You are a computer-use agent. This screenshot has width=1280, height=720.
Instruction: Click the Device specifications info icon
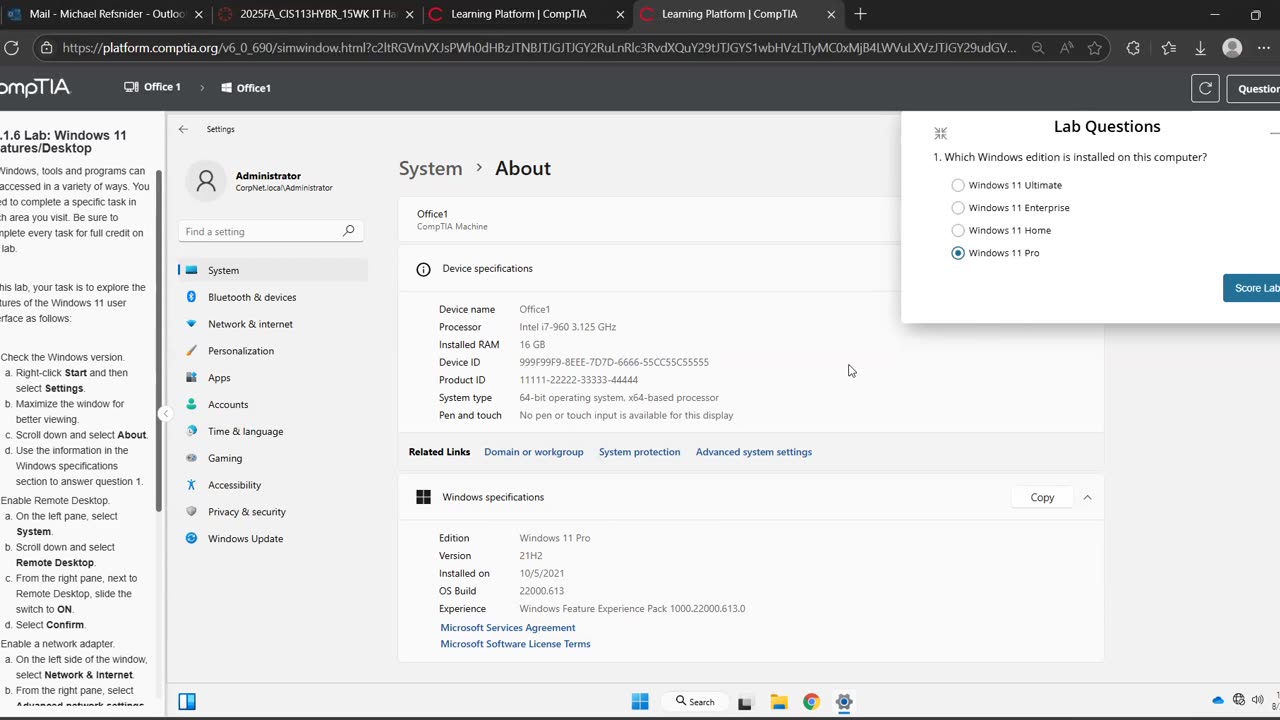pos(423,269)
